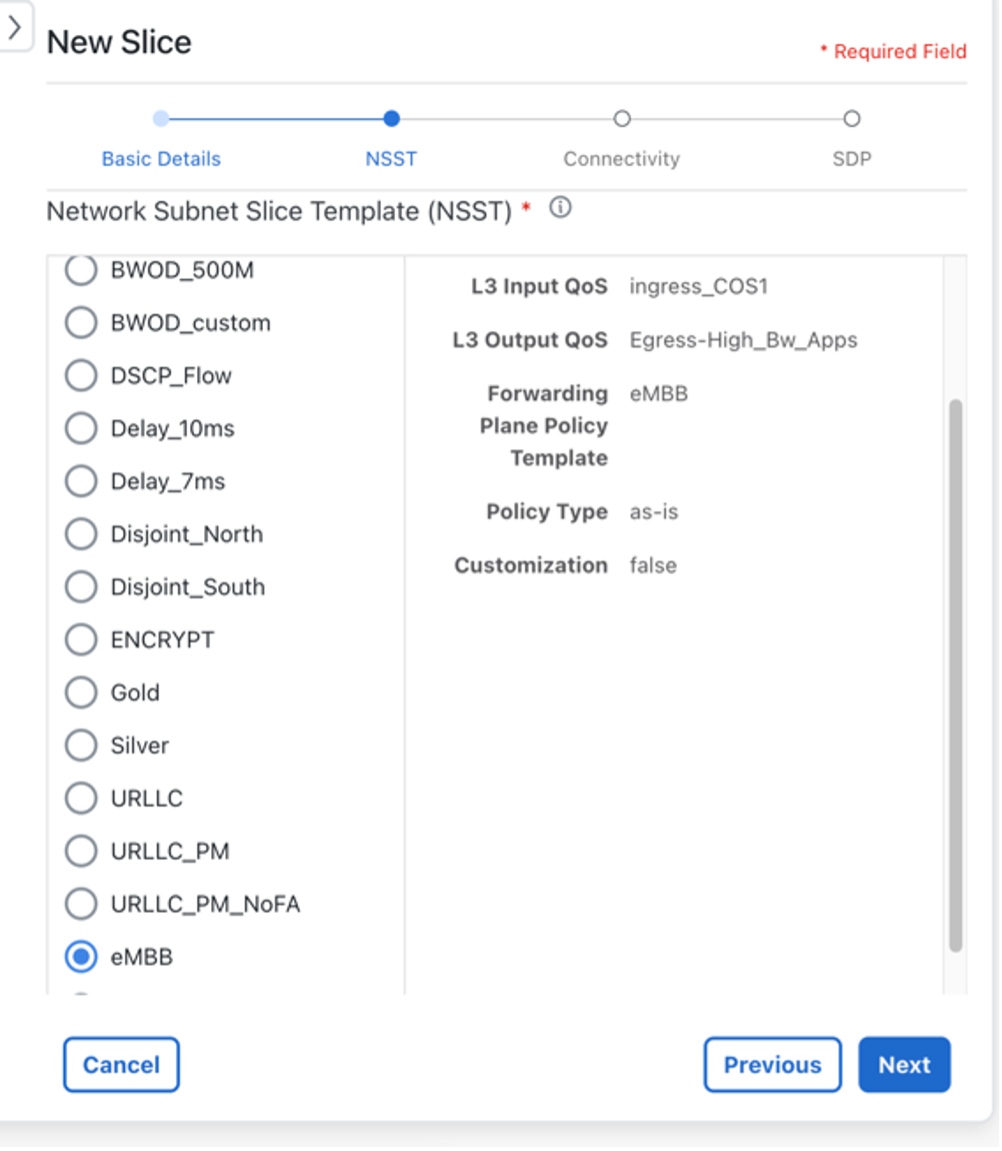This screenshot has width=1002, height=1151.
Task: Click the NSST info icon
Action: click(x=561, y=209)
